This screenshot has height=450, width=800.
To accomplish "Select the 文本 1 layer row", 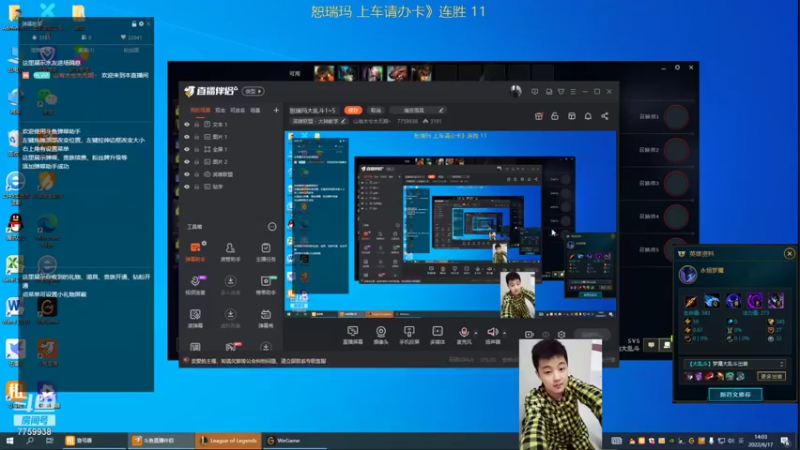I will pos(231,124).
